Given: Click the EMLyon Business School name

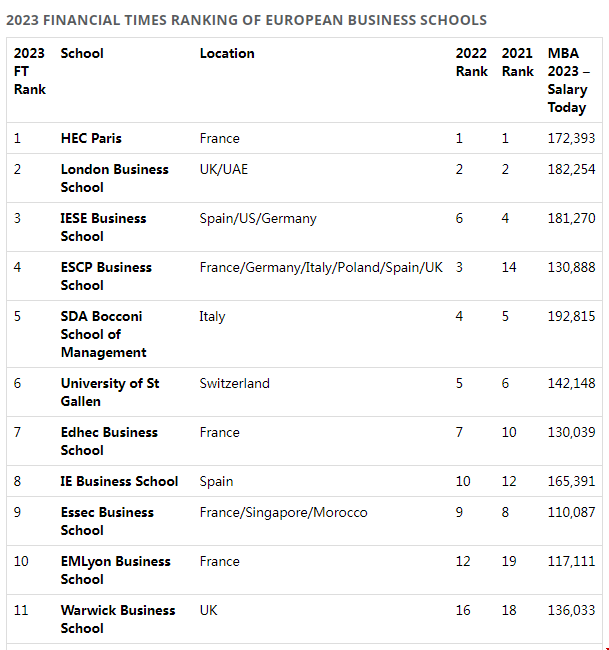Looking at the screenshot, I should [x=115, y=570].
